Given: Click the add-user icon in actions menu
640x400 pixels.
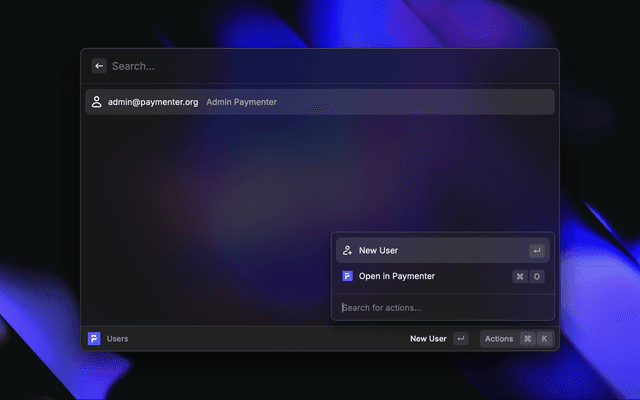Looking at the screenshot, I should 347,251.
